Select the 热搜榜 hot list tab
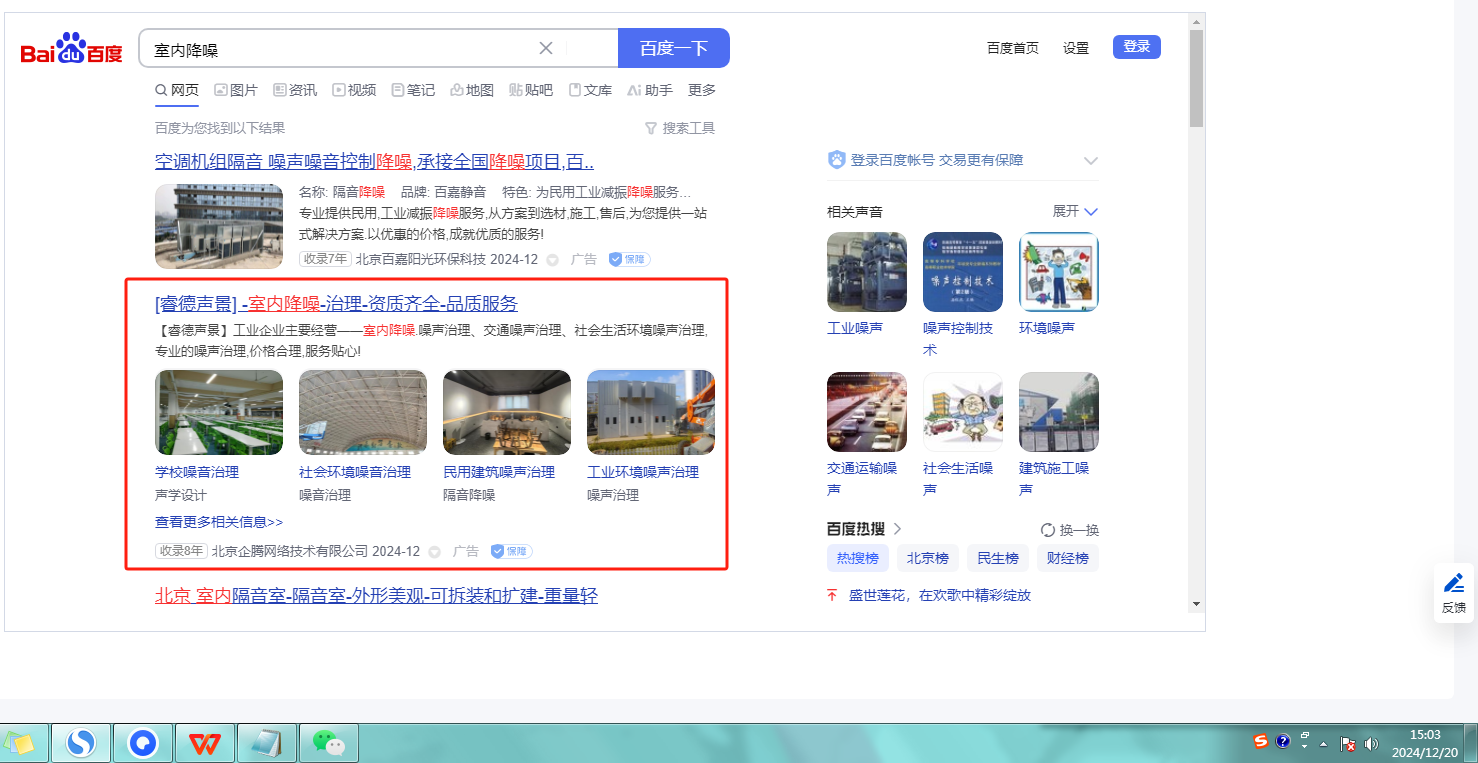 (x=857, y=558)
